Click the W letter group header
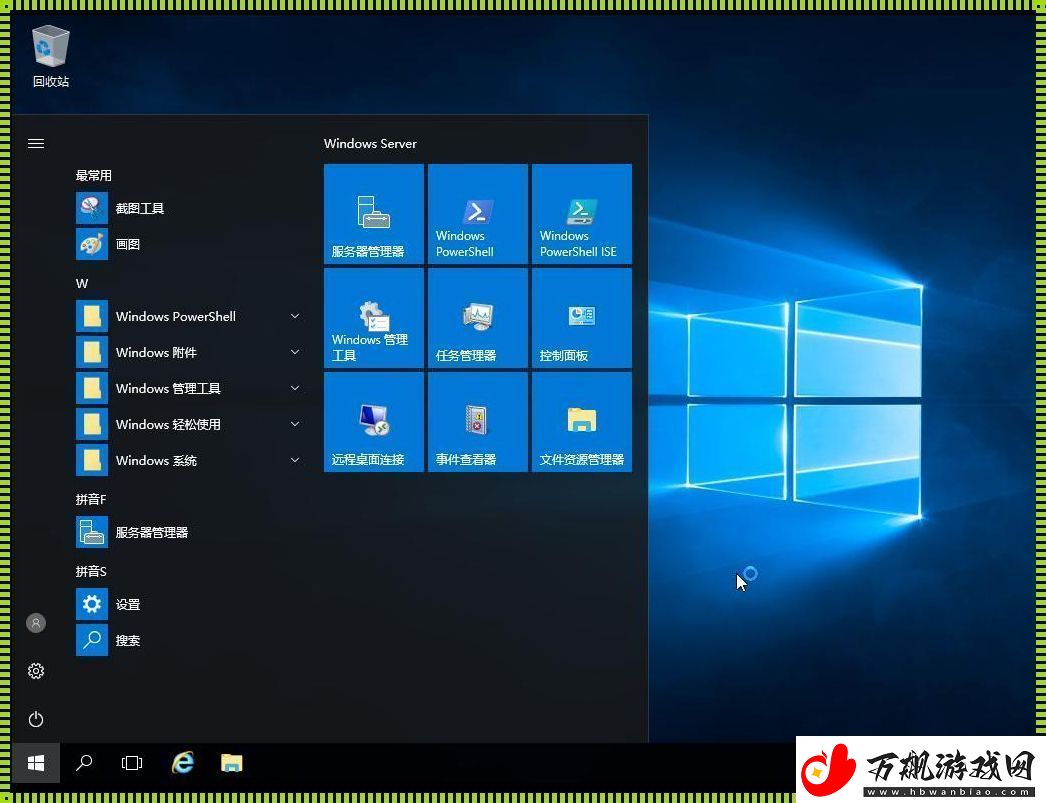This screenshot has width=1046, height=803. (82, 283)
